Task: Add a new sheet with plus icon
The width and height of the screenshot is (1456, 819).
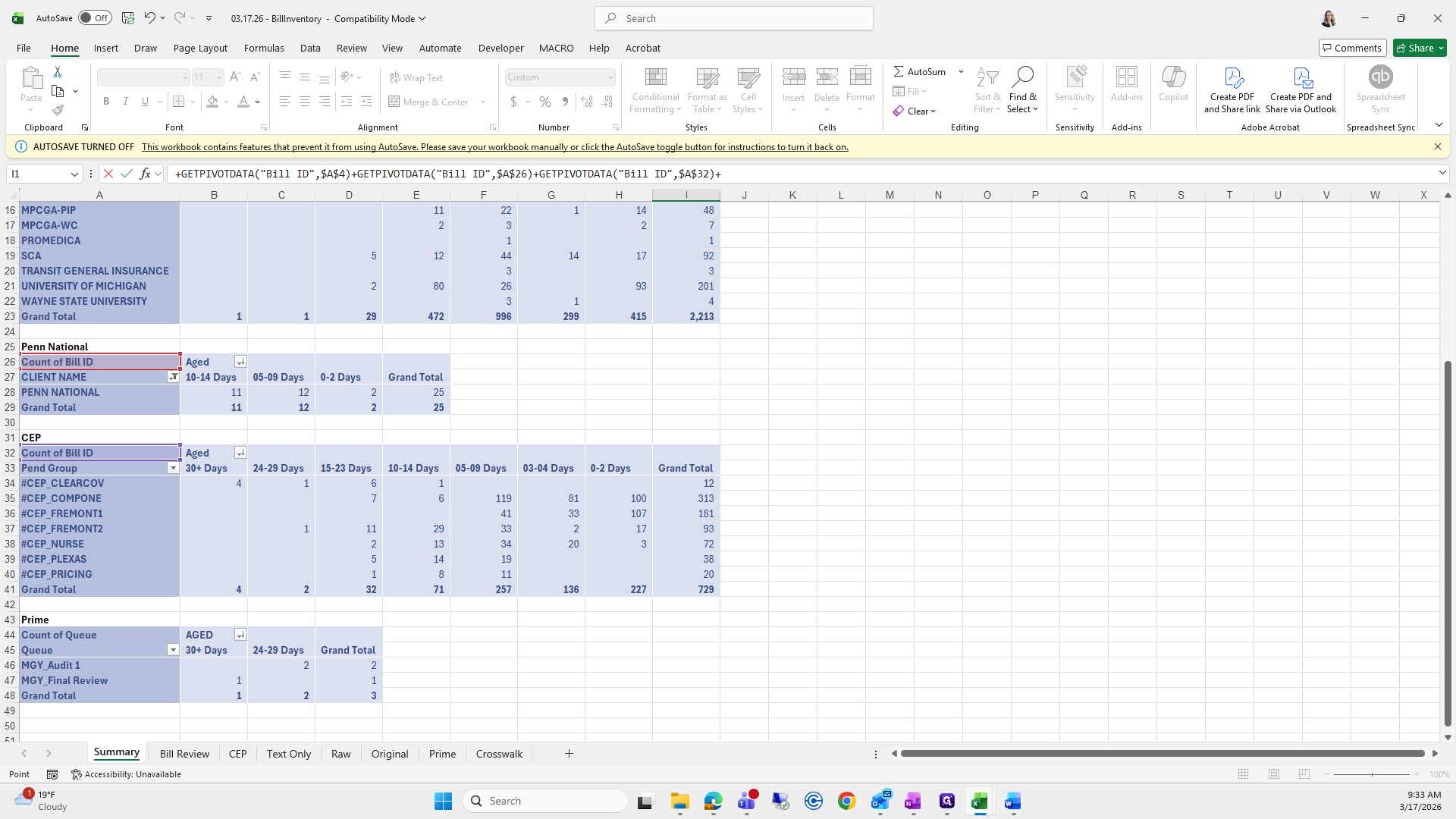Action: coord(569,753)
